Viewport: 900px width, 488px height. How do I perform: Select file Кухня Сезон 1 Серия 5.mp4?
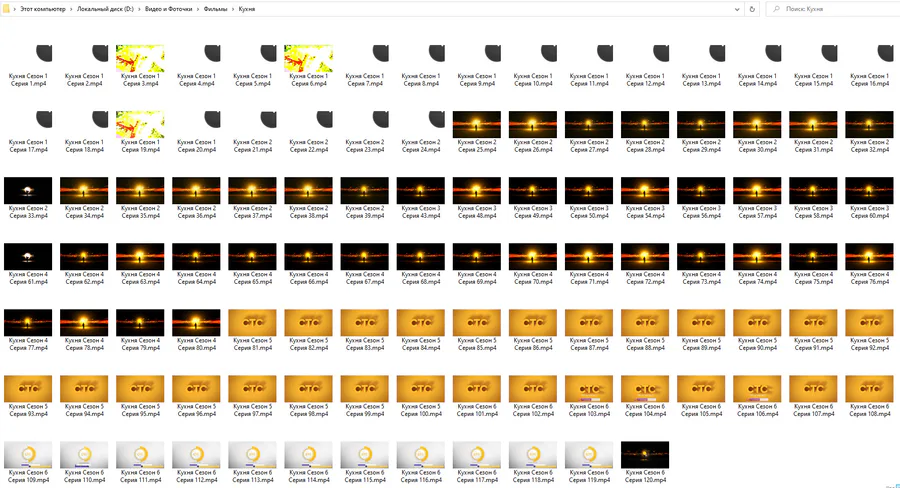(253, 65)
